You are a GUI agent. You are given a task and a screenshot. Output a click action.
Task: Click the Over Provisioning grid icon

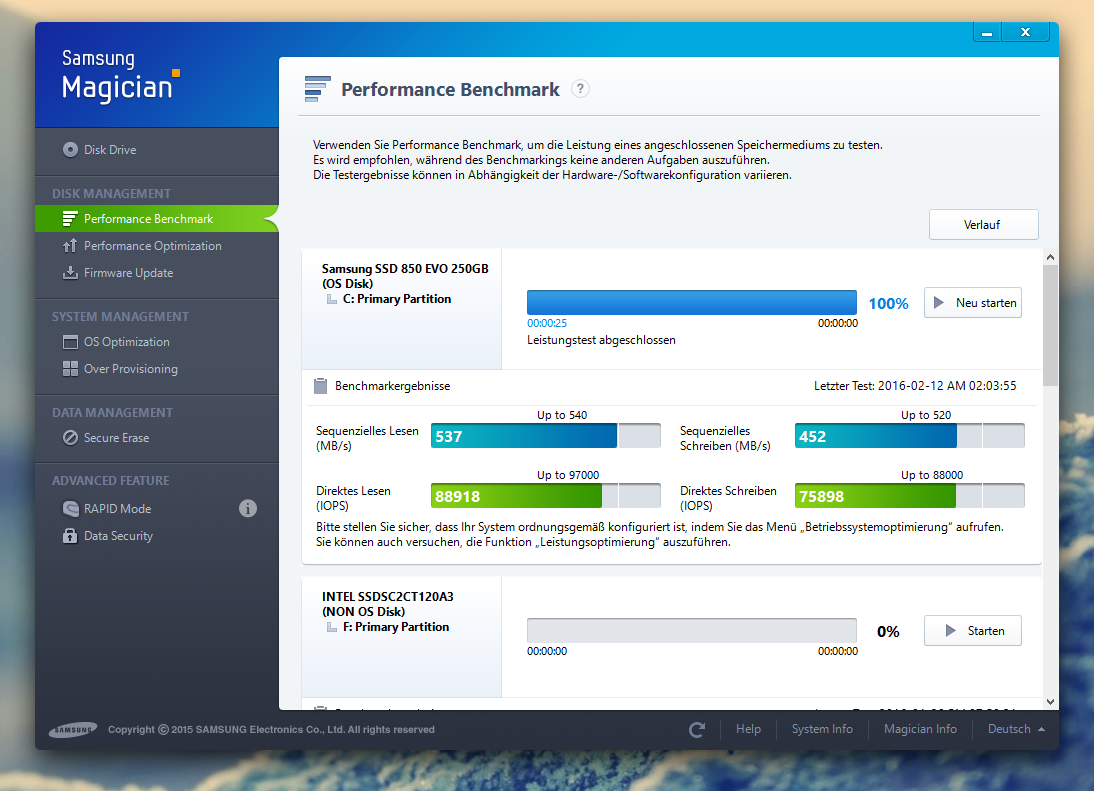[70, 369]
